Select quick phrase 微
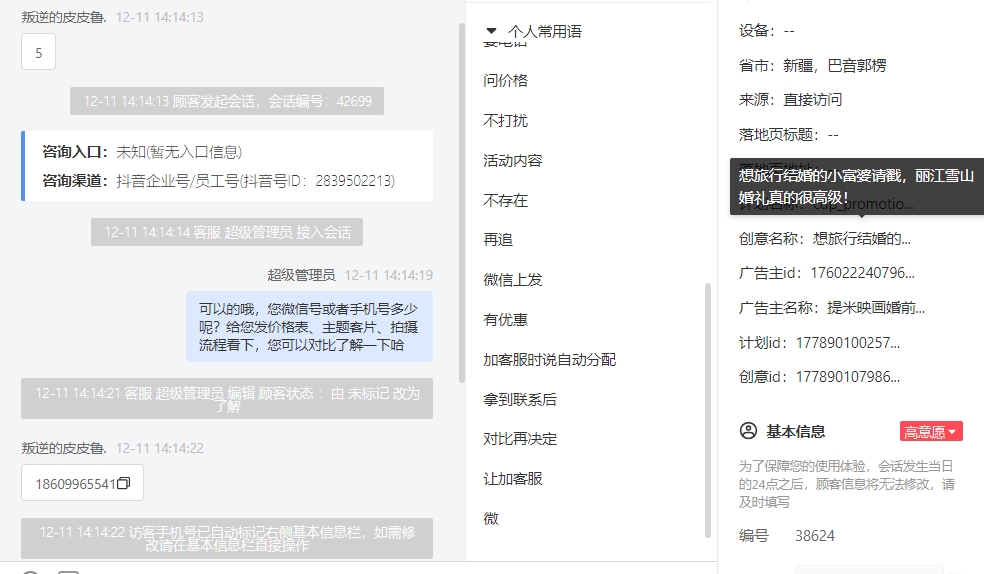 [x=491, y=519]
